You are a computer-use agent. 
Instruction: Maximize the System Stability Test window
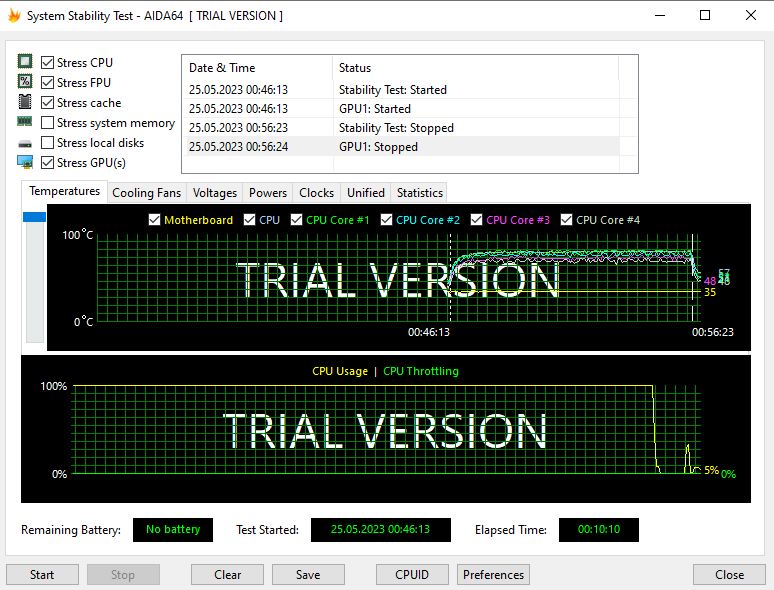coord(705,15)
